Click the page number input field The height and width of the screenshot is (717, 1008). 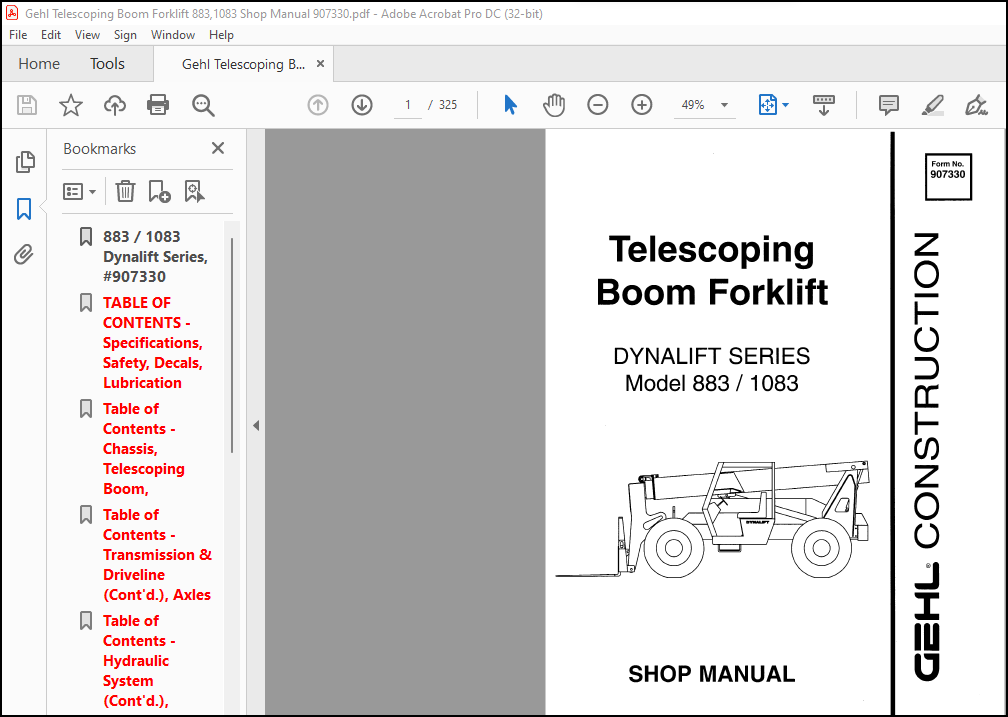[x=408, y=105]
